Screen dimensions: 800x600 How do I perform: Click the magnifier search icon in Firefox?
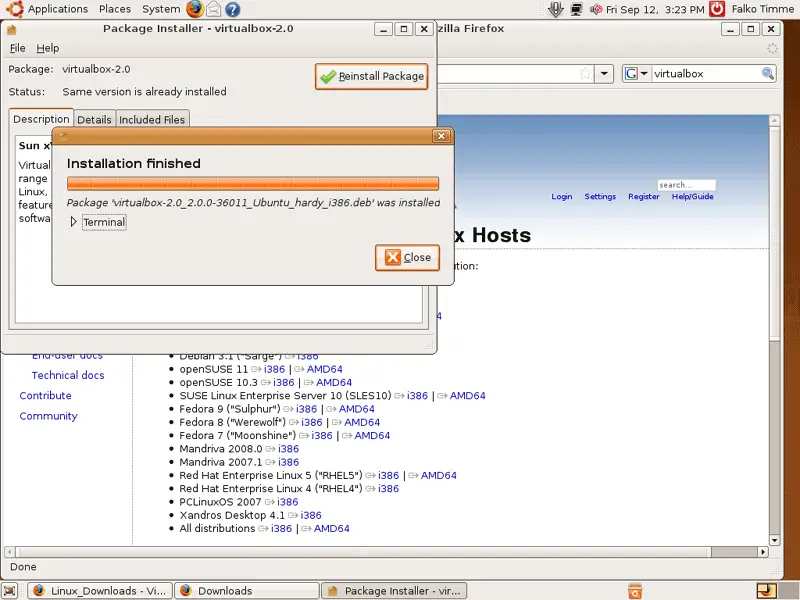[x=768, y=74]
